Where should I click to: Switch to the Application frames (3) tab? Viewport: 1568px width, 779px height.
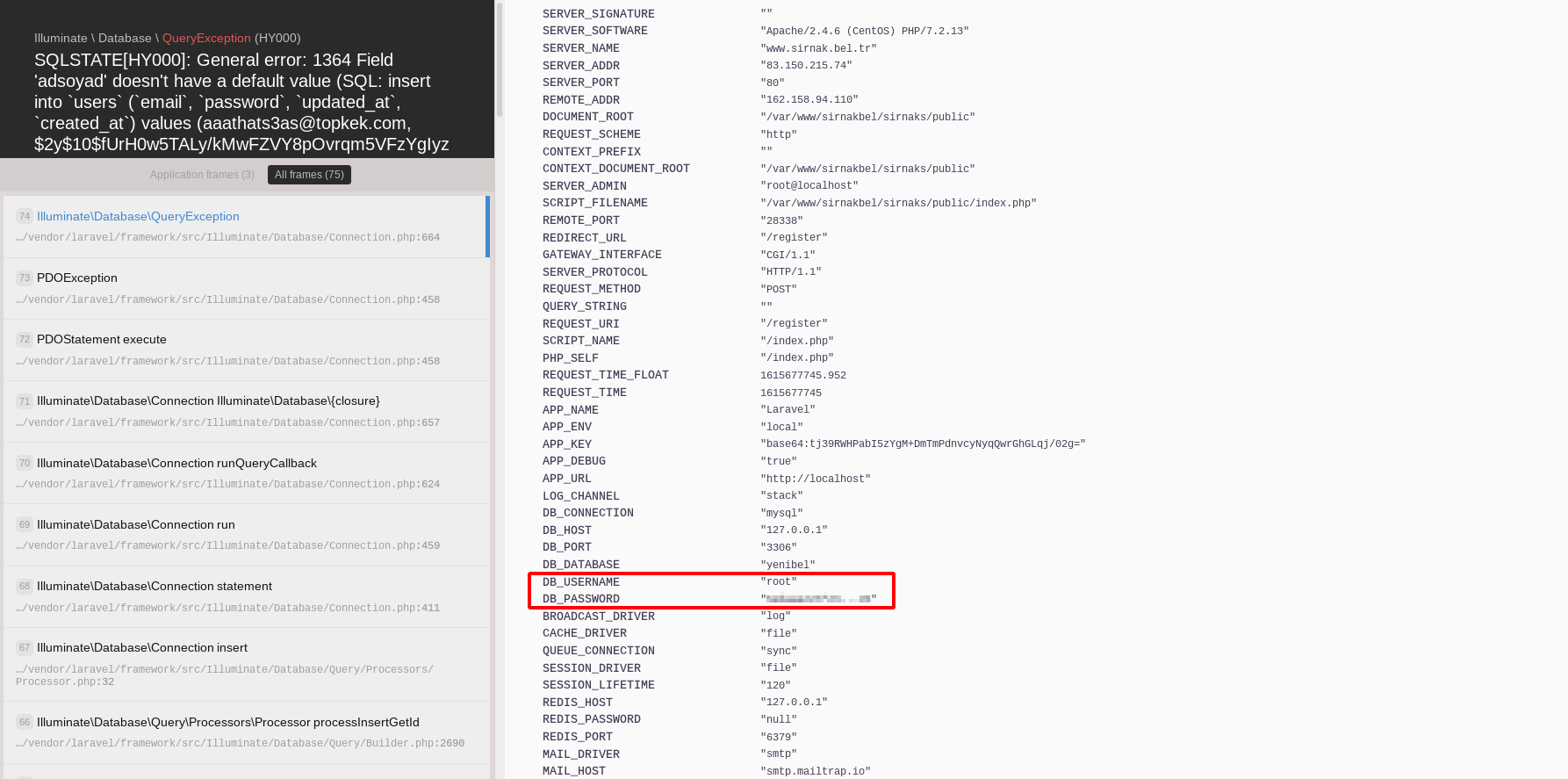pyautogui.click(x=202, y=175)
